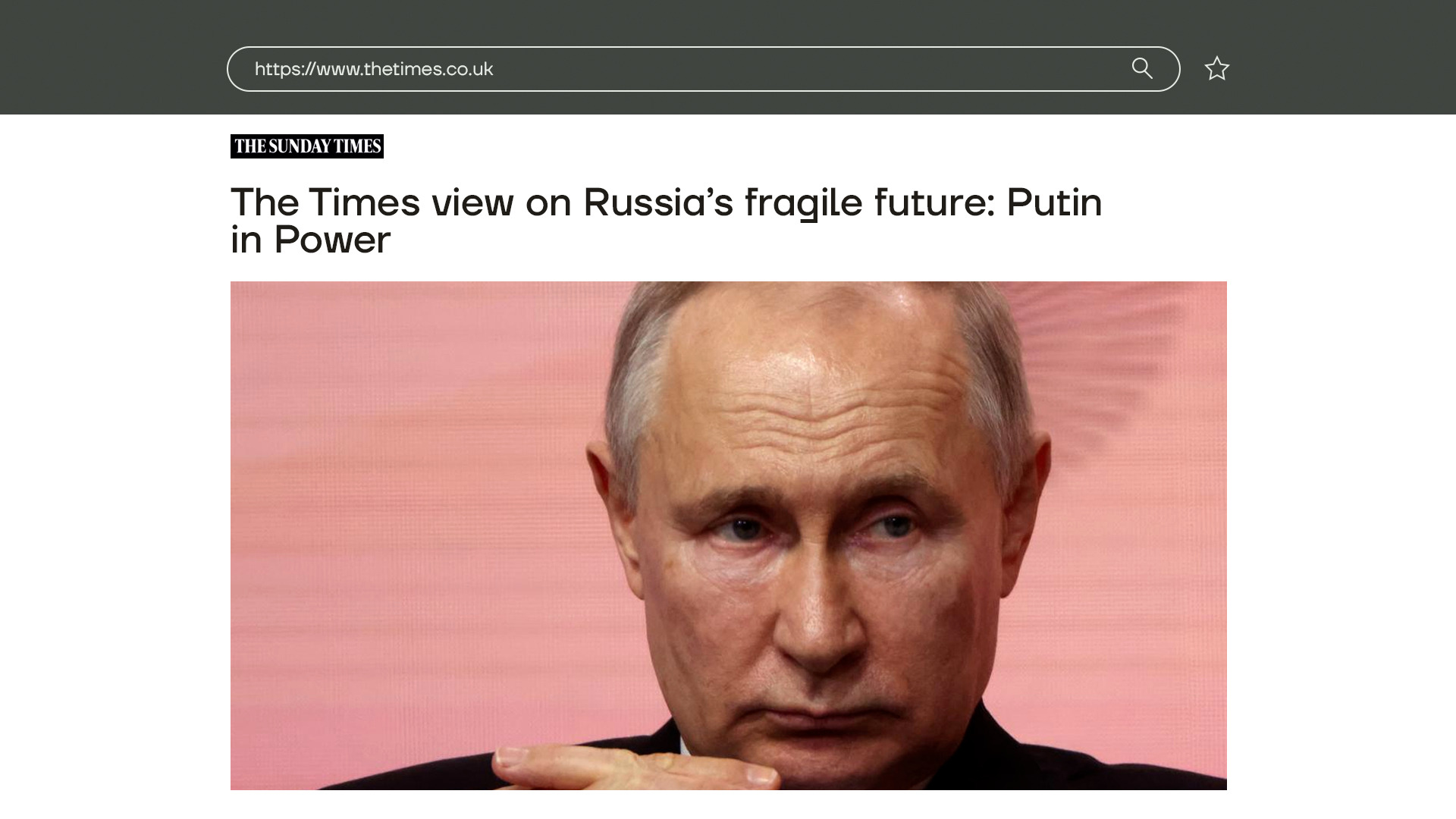Open the lead article photo
This screenshot has width=1456, height=819.
tap(728, 535)
